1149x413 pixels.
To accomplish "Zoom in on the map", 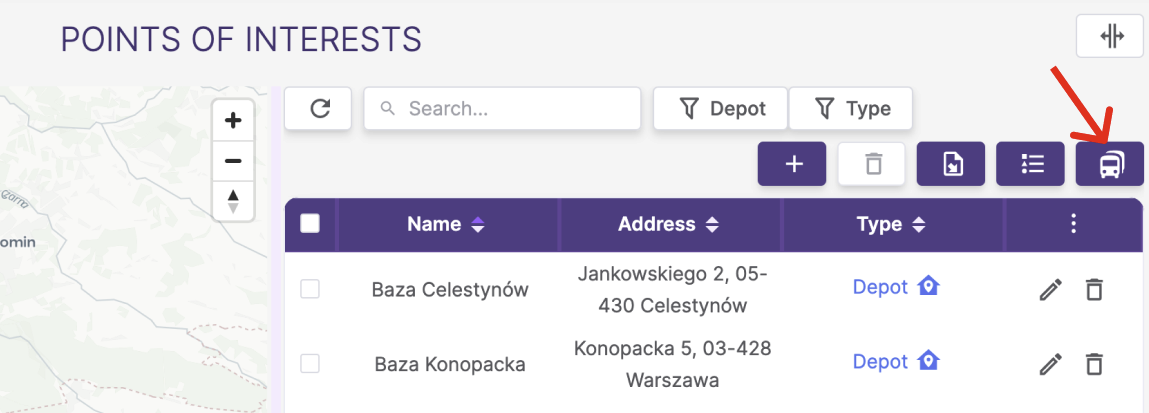I will pos(233,120).
